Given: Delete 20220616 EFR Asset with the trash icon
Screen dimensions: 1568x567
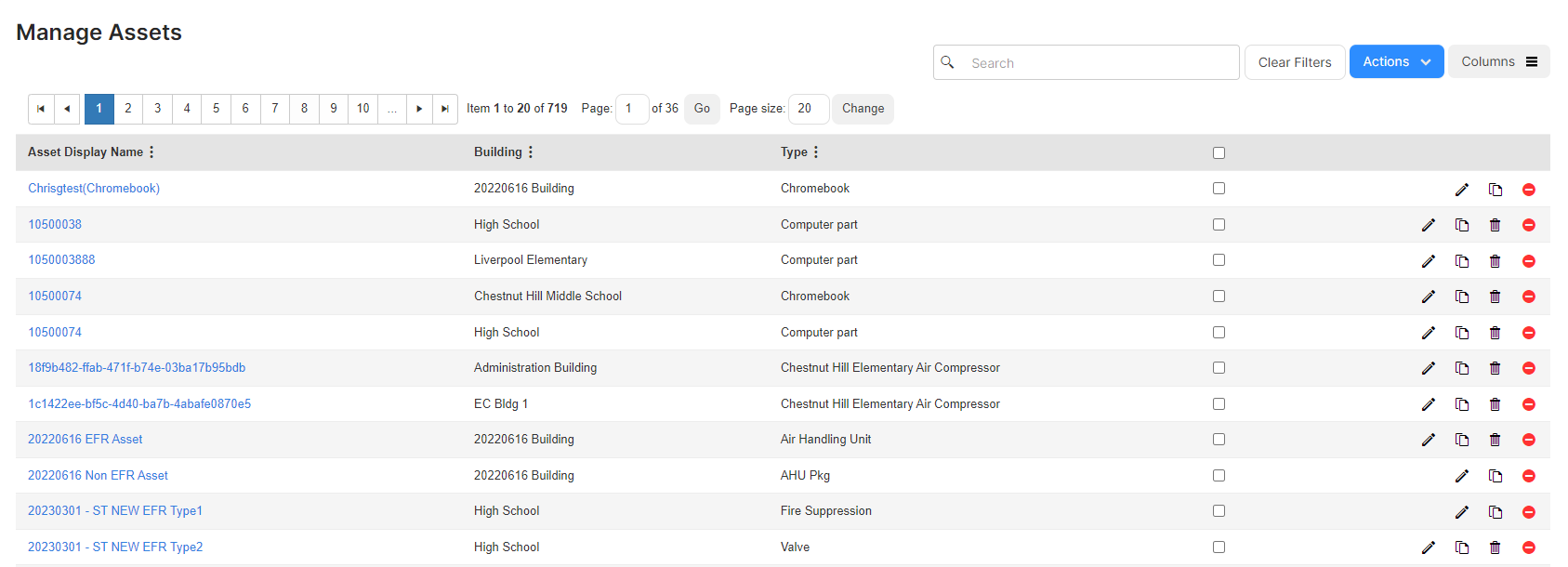Looking at the screenshot, I should tap(1496, 440).
